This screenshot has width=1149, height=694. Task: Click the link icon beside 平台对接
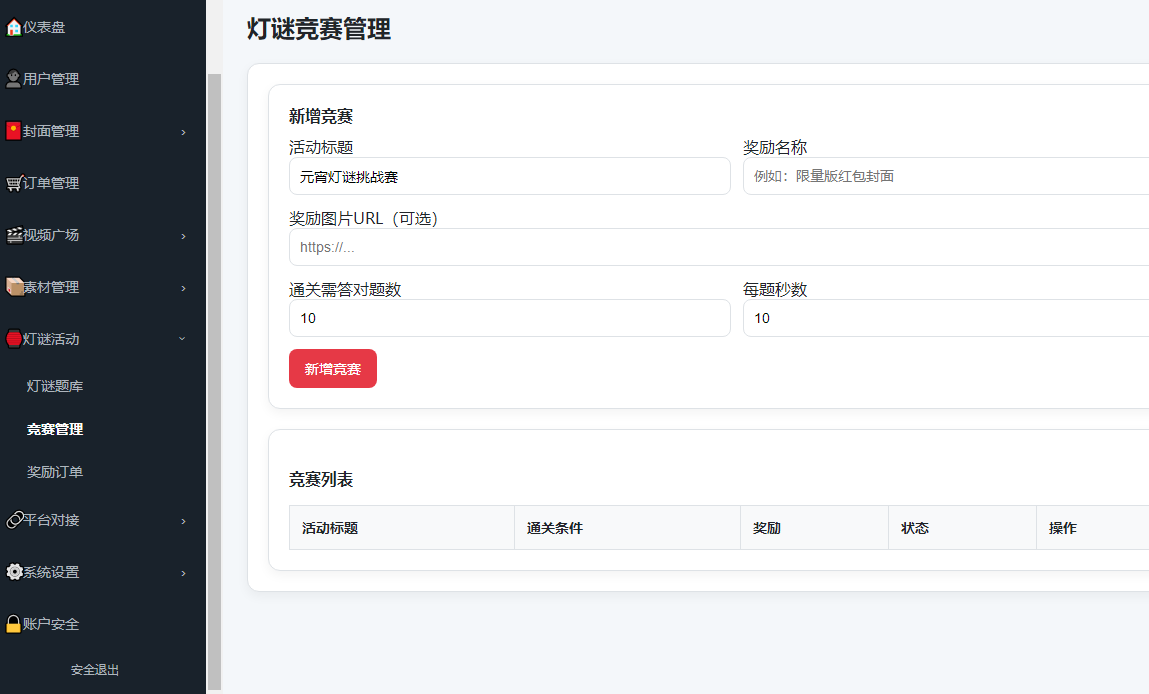(14, 520)
